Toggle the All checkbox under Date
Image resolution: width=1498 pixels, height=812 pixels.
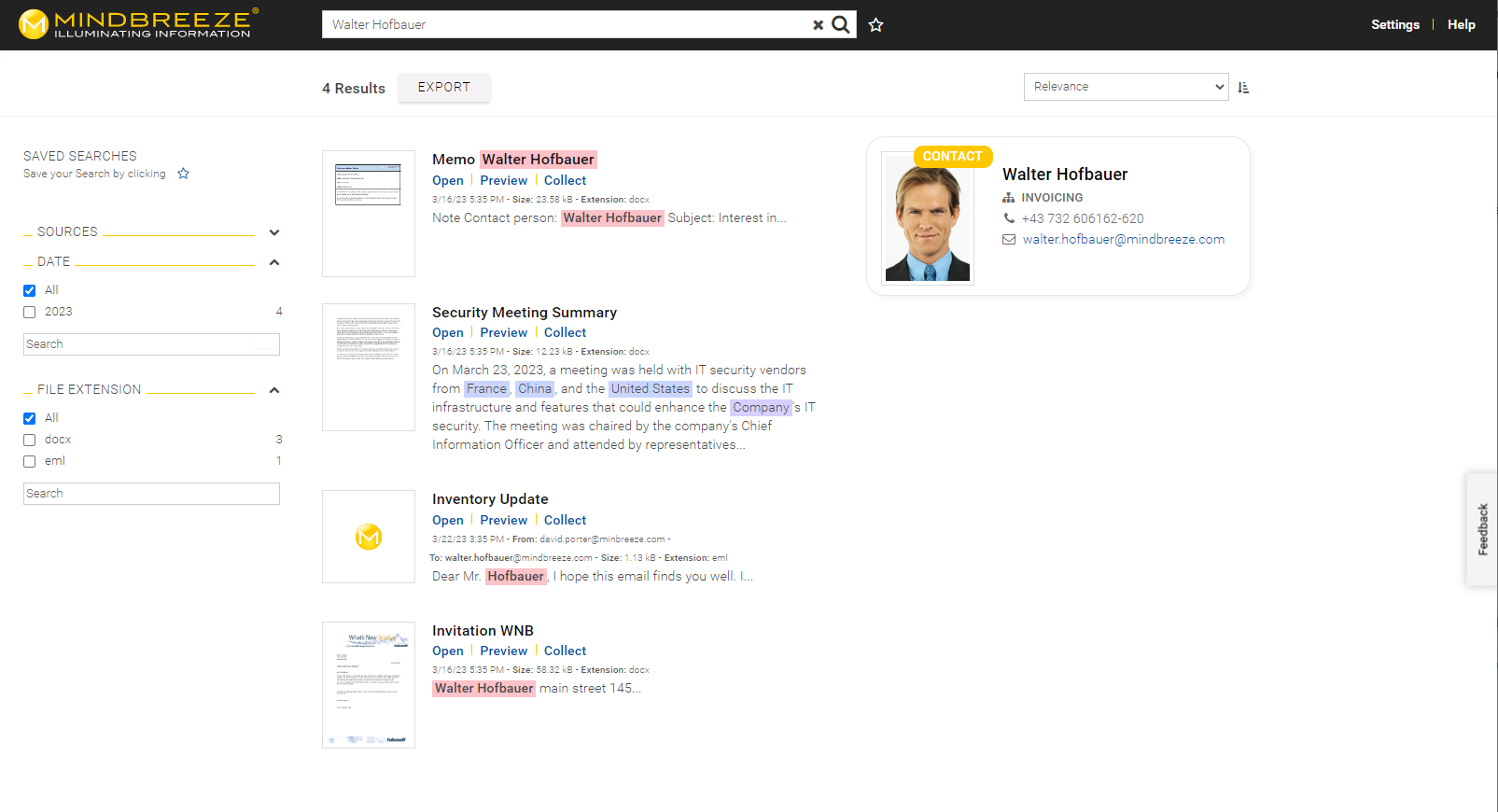click(30, 290)
